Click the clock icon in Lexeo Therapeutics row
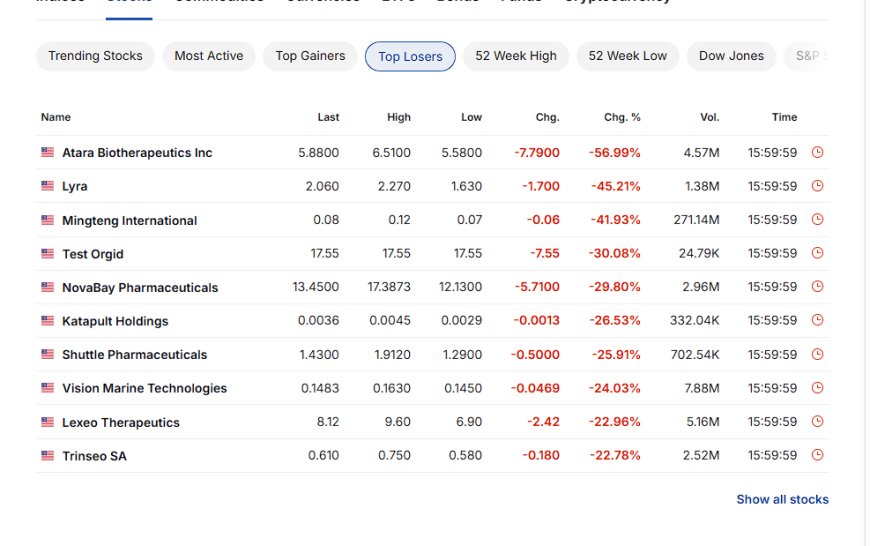 [817, 421]
